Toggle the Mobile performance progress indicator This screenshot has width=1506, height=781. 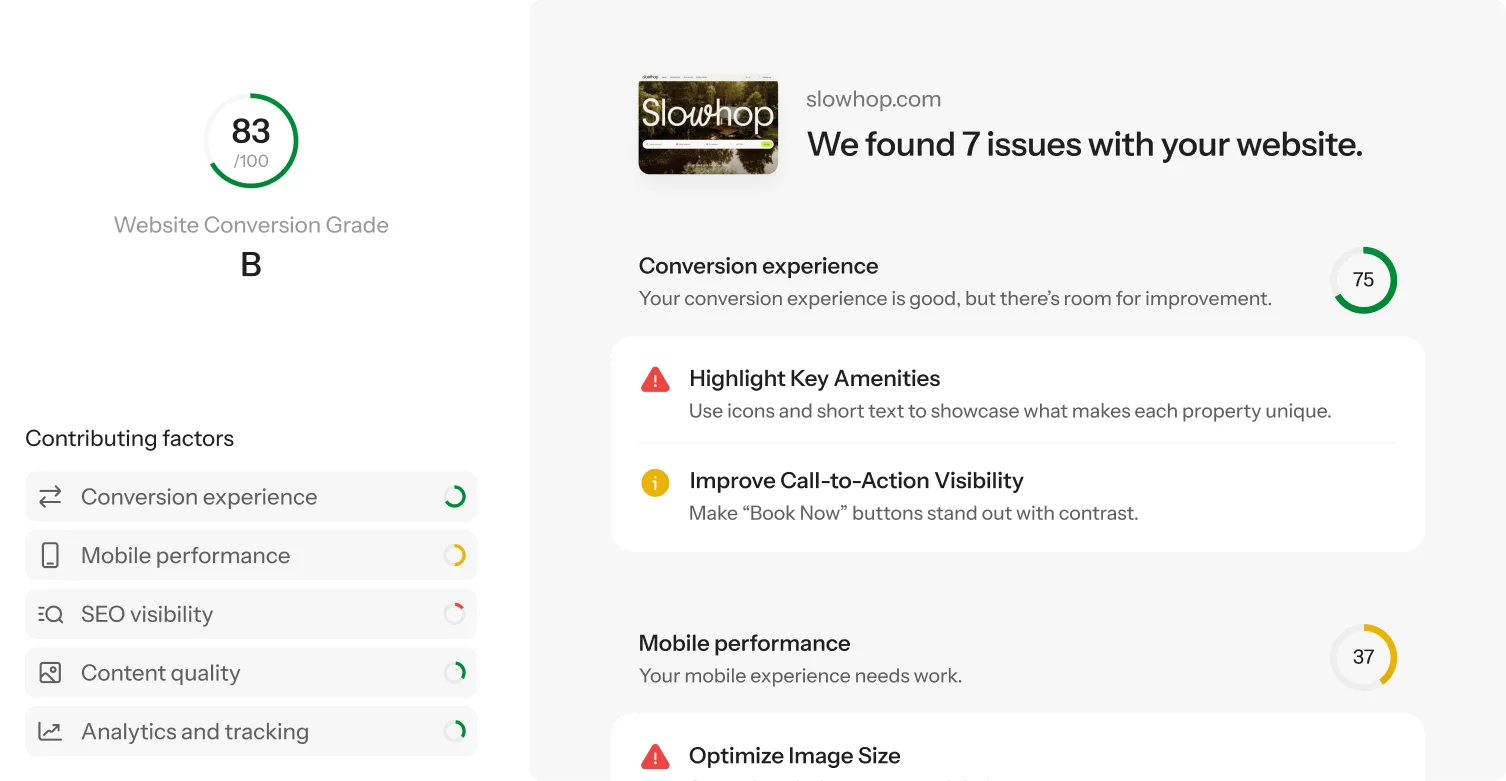[x=456, y=555]
